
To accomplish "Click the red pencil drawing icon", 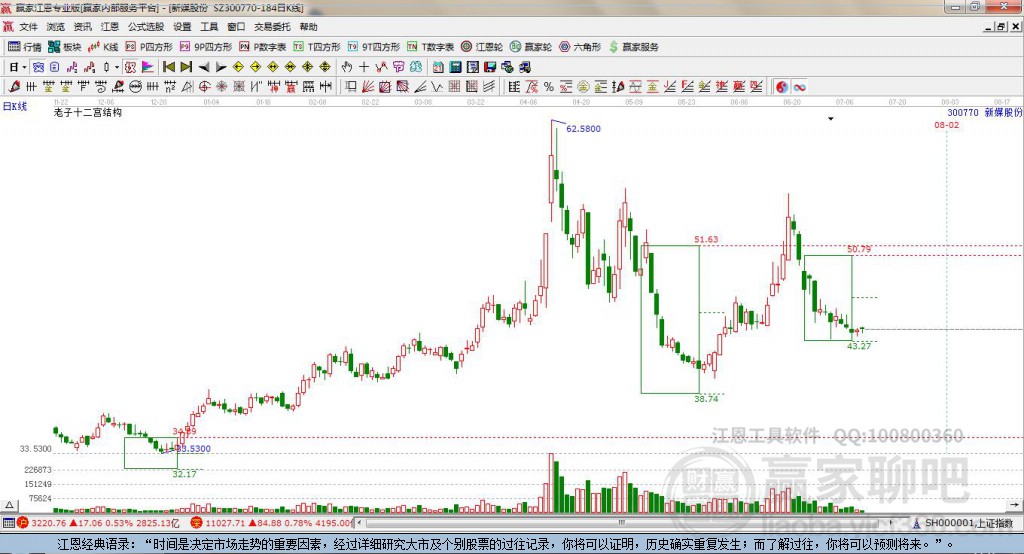I will 14,86.
